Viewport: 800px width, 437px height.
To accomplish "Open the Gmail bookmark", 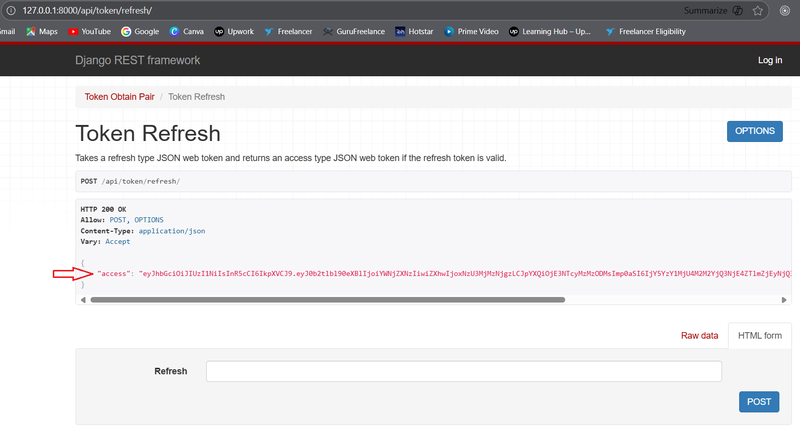I will pyautogui.click(x=7, y=31).
